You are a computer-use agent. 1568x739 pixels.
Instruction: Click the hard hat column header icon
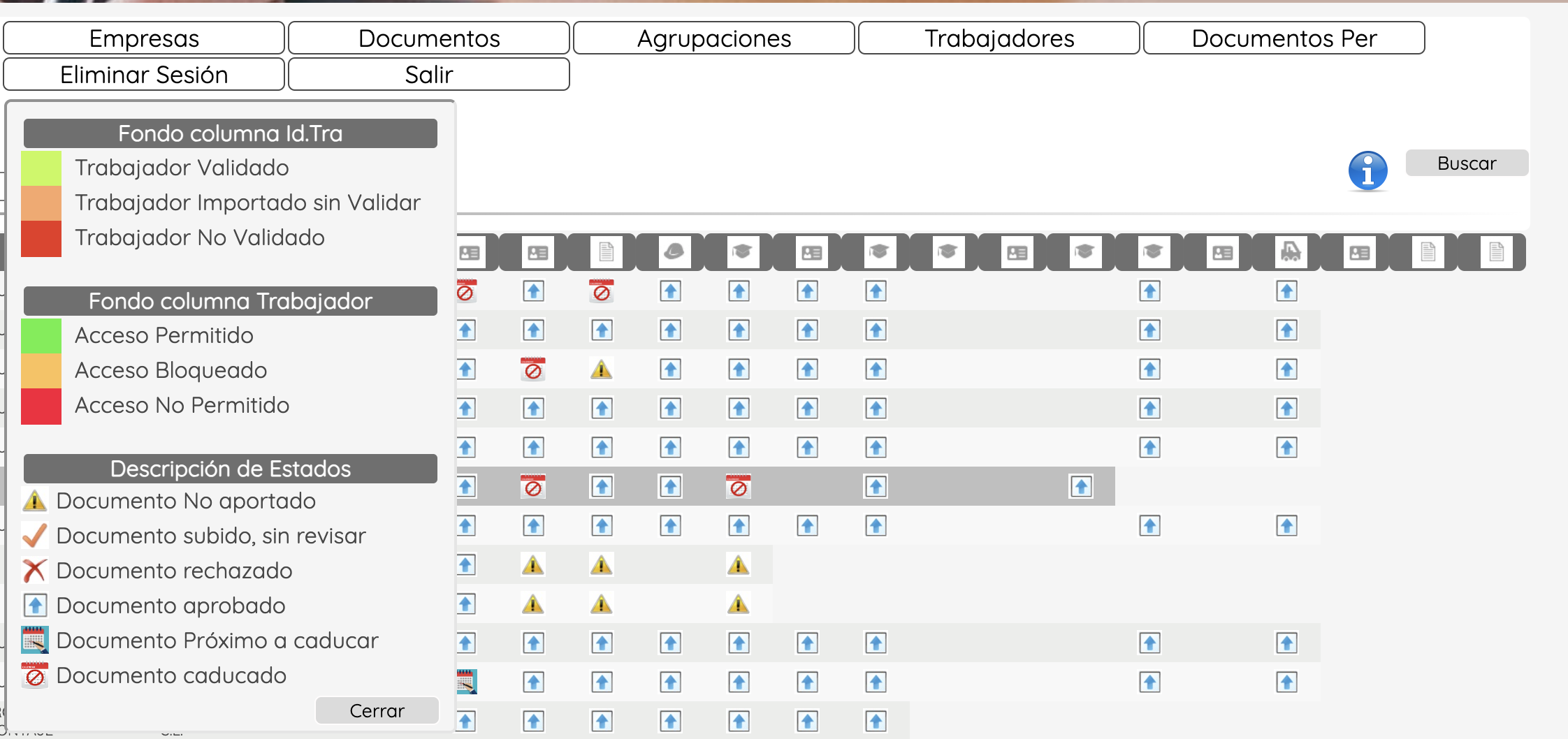pyautogui.click(x=674, y=252)
